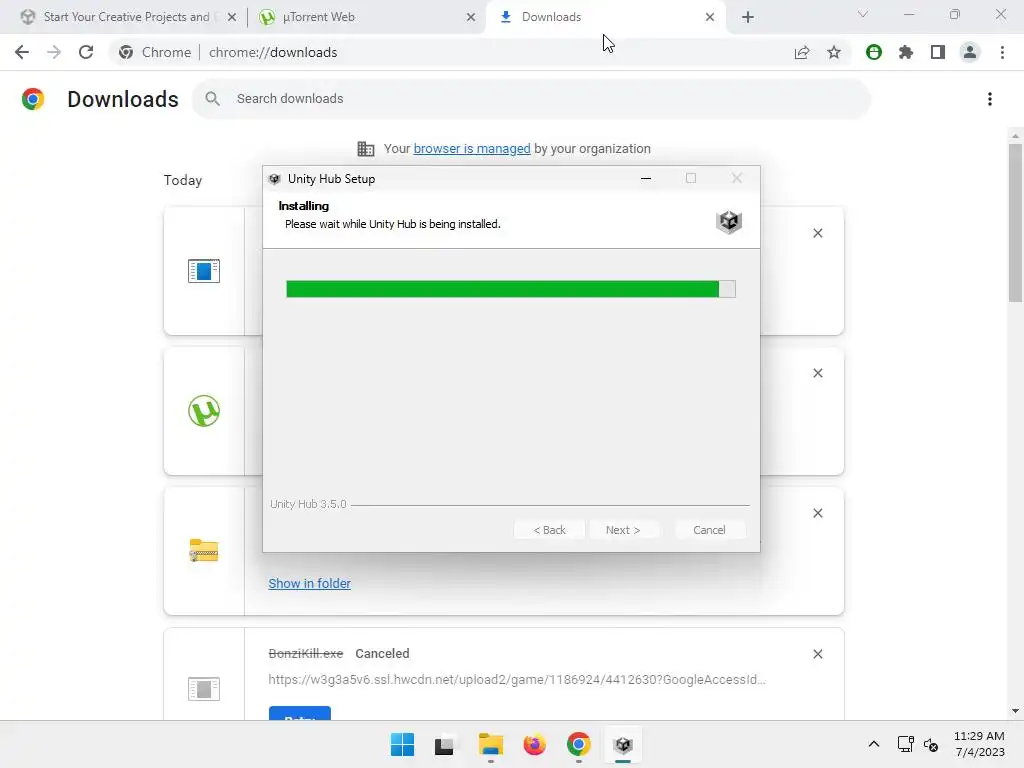
Task: Toggle the Chrome side panel
Action: click(x=938, y=52)
